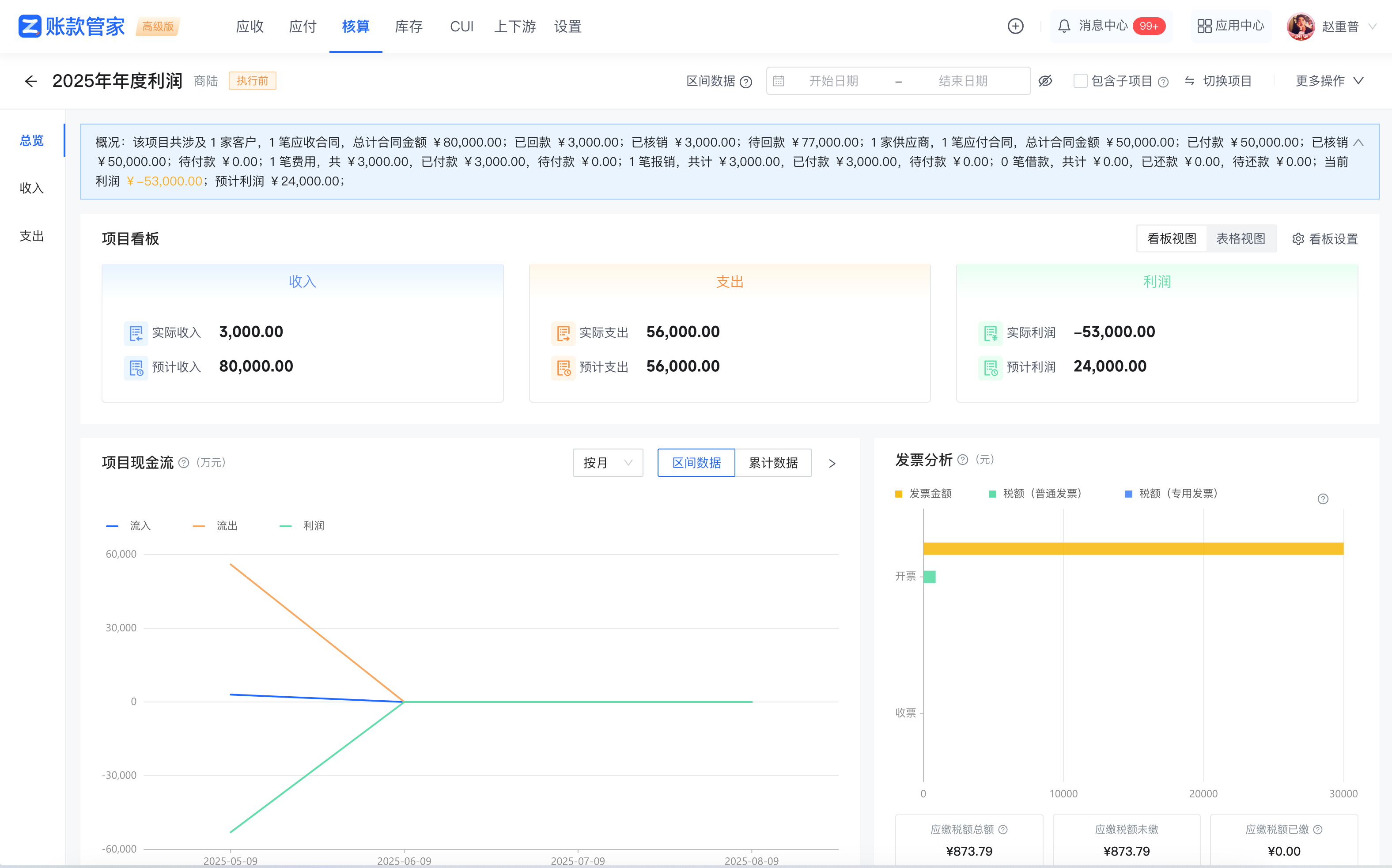The width and height of the screenshot is (1392, 868).
Task: Collapse the 概况 summary panel
Action: [1359, 142]
